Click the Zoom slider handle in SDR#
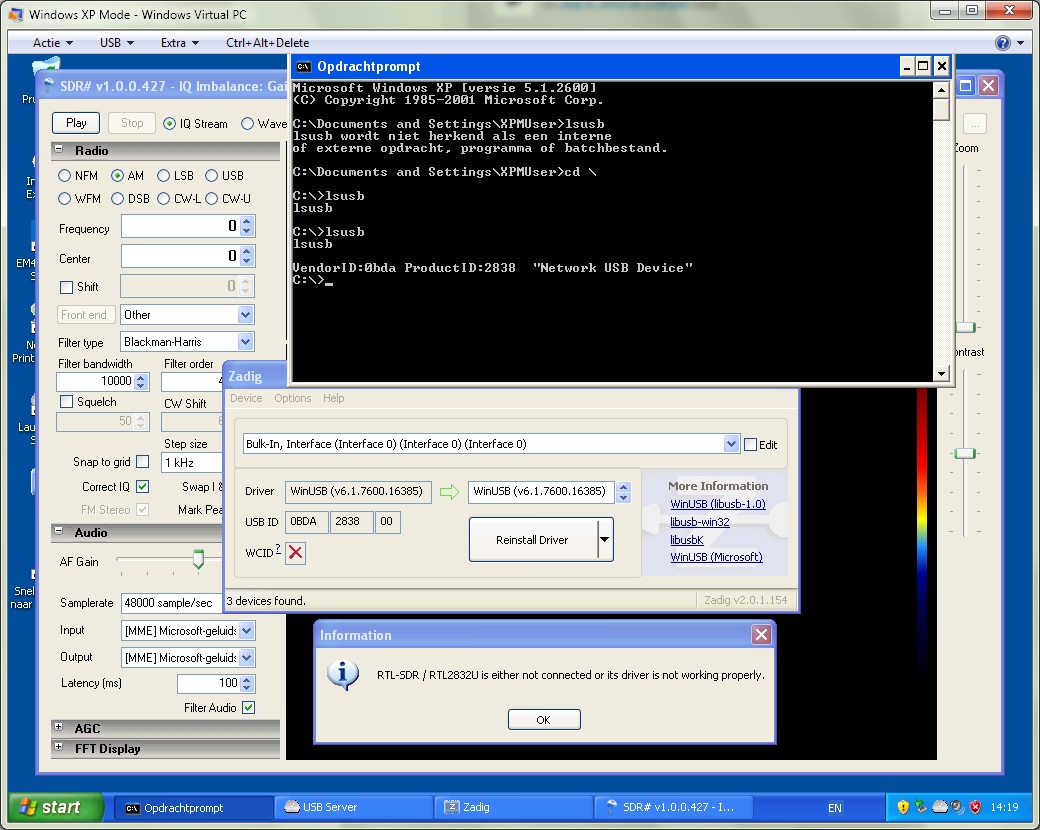This screenshot has width=1040, height=830. (965, 327)
